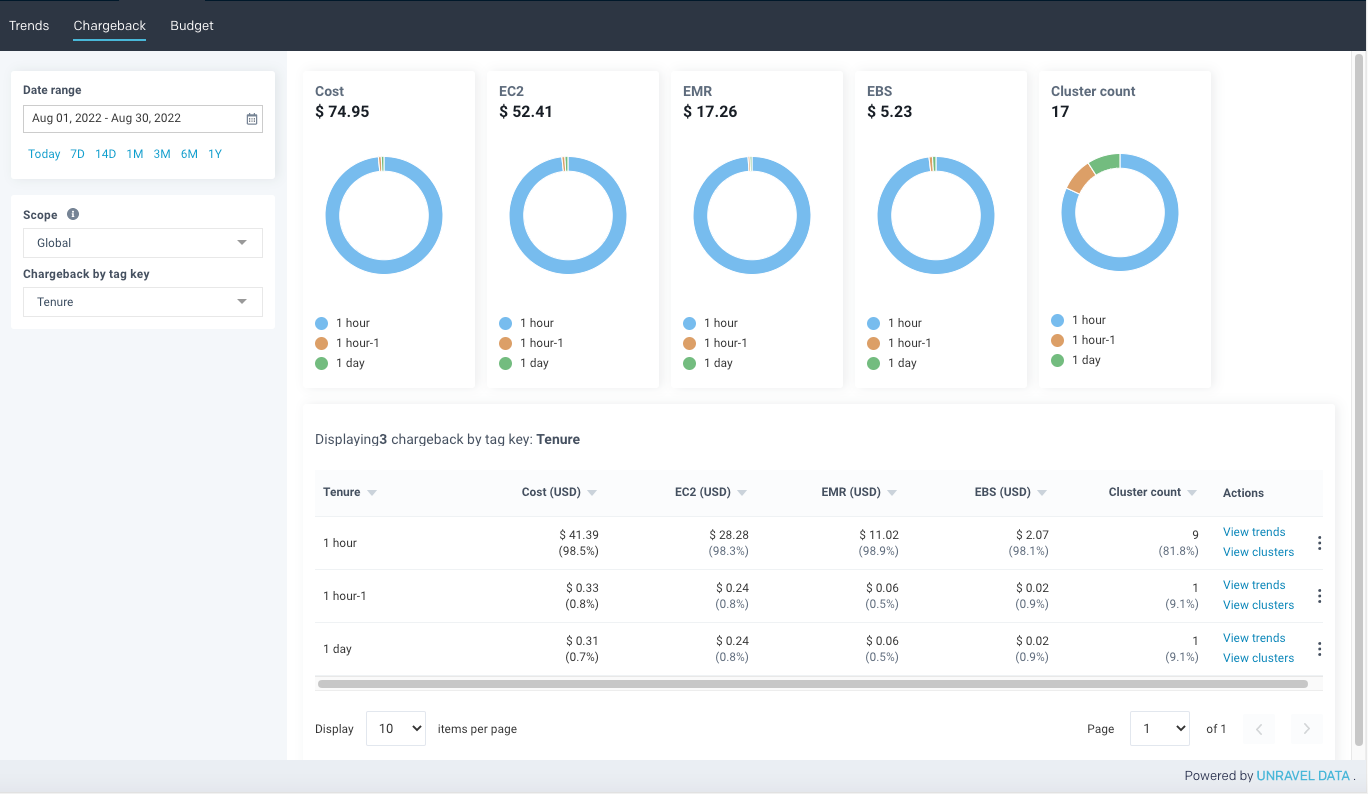Toggle 1 day legend in EBS chart
1368x794 pixels.
click(892, 363)
